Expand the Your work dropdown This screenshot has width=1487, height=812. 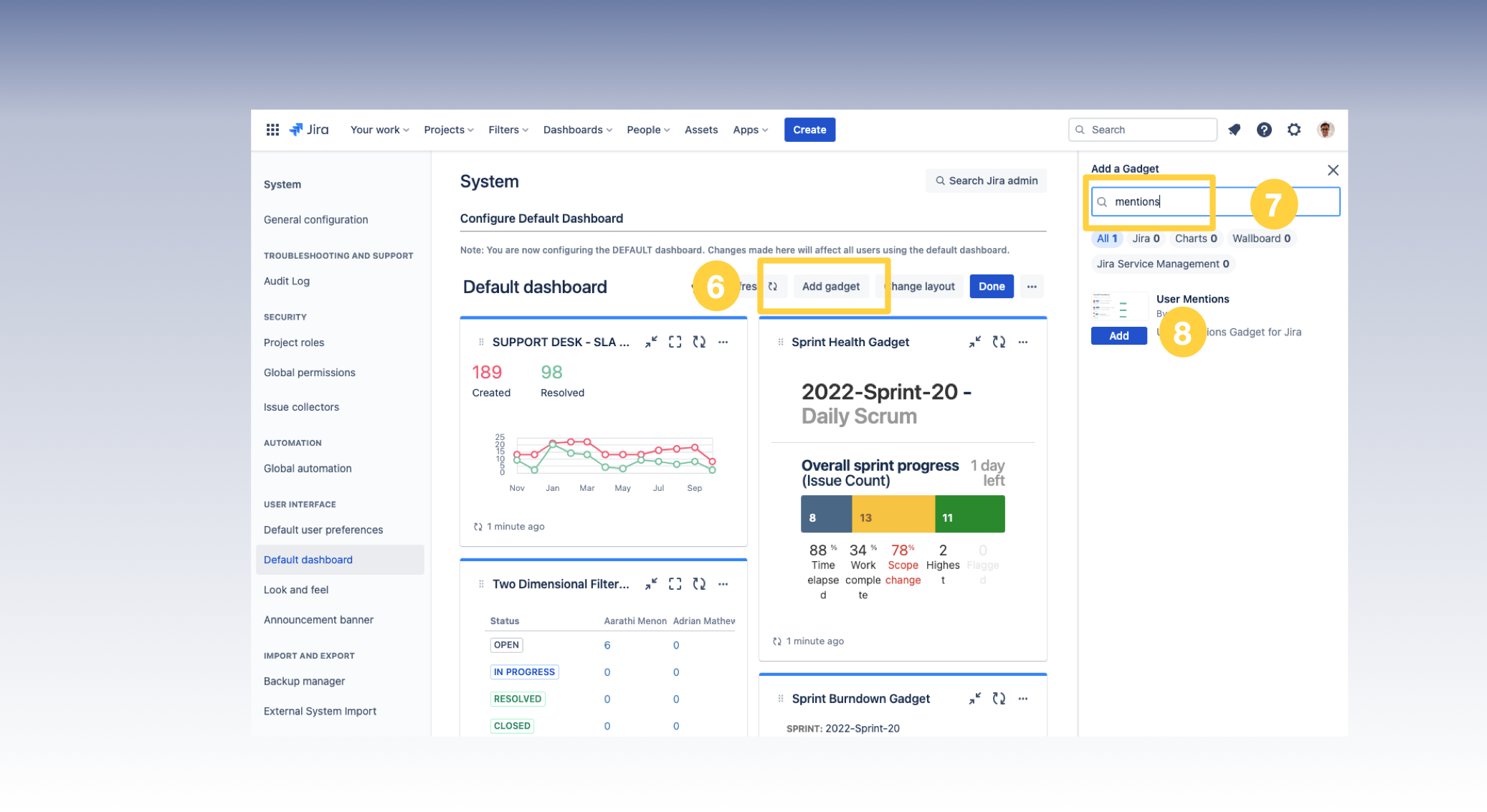coord(379,130)
